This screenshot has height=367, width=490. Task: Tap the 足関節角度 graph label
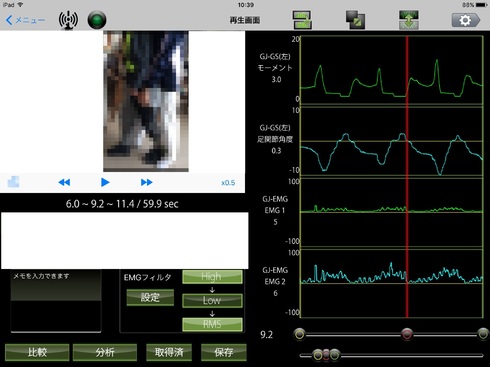pos(275,139)
